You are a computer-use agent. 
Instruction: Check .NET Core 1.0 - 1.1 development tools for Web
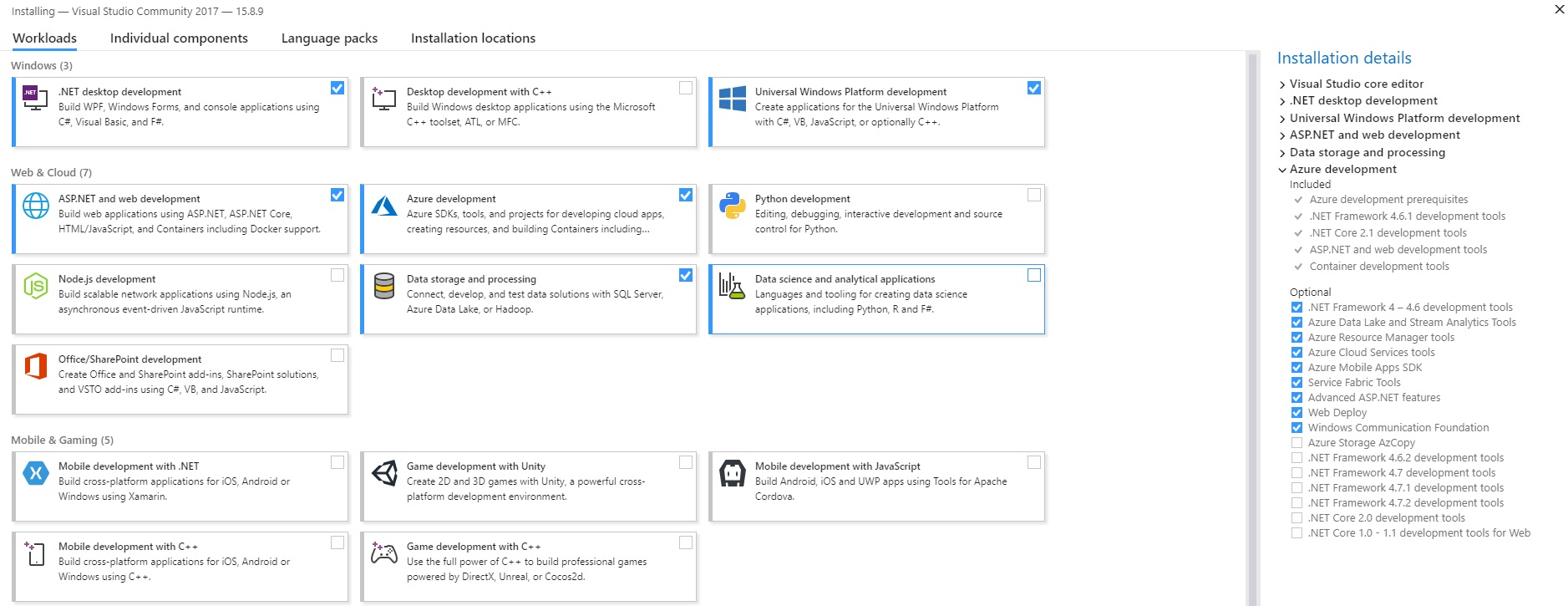point(1297,533)
